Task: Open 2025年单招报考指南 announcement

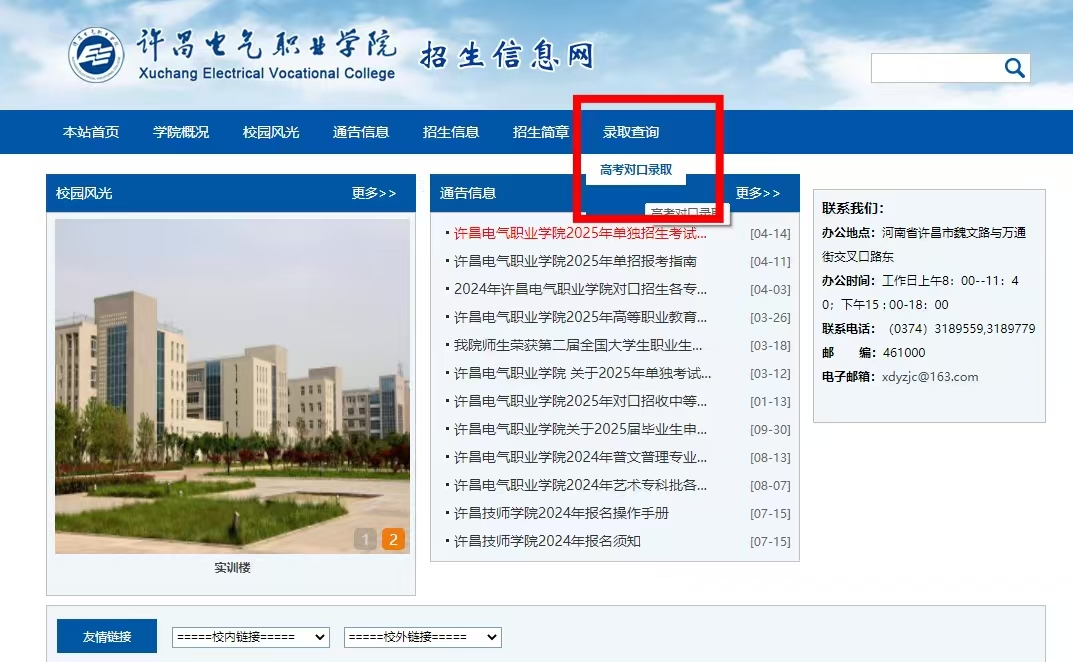Action: tap(575, 261)
